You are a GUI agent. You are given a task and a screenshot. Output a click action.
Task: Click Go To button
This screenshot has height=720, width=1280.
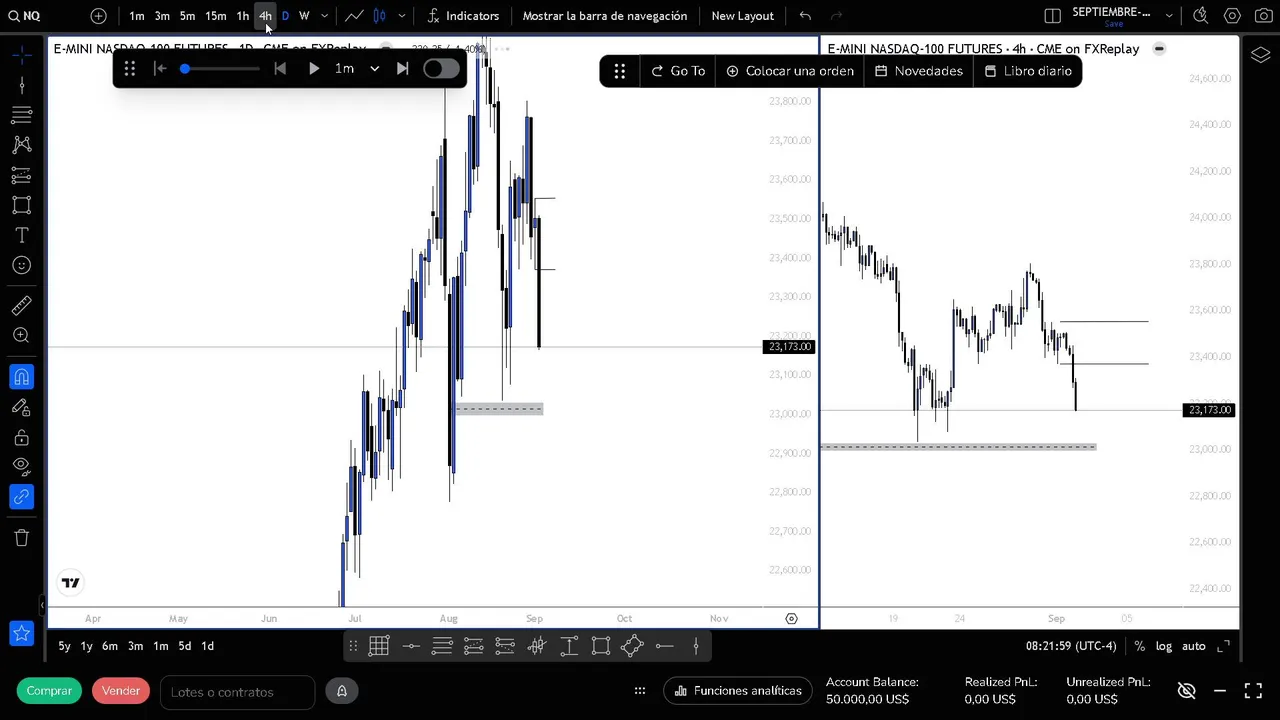(x=678, y=71)
